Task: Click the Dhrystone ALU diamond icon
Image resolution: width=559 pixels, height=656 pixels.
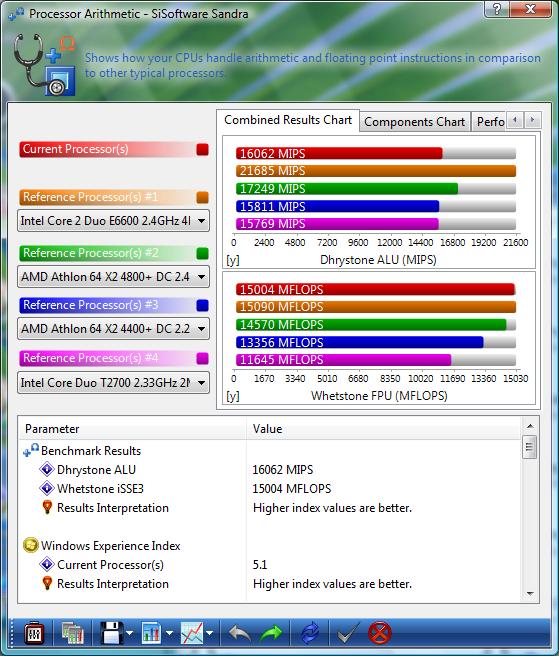Action: point(47,469)
